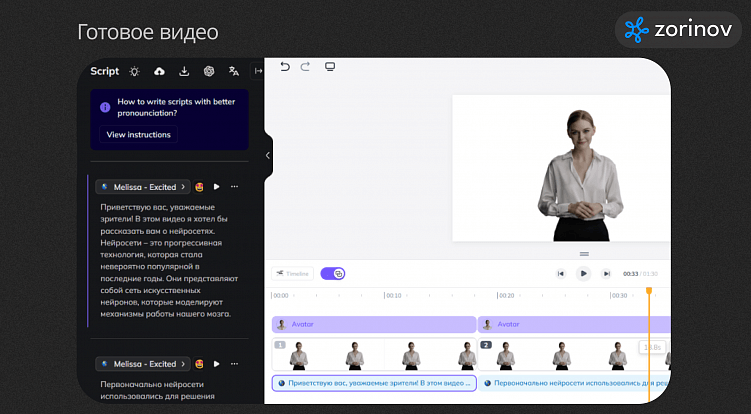The image size is (751, 414).
Task: Toggle the purple switch next to Timeline
Action: 333,274
